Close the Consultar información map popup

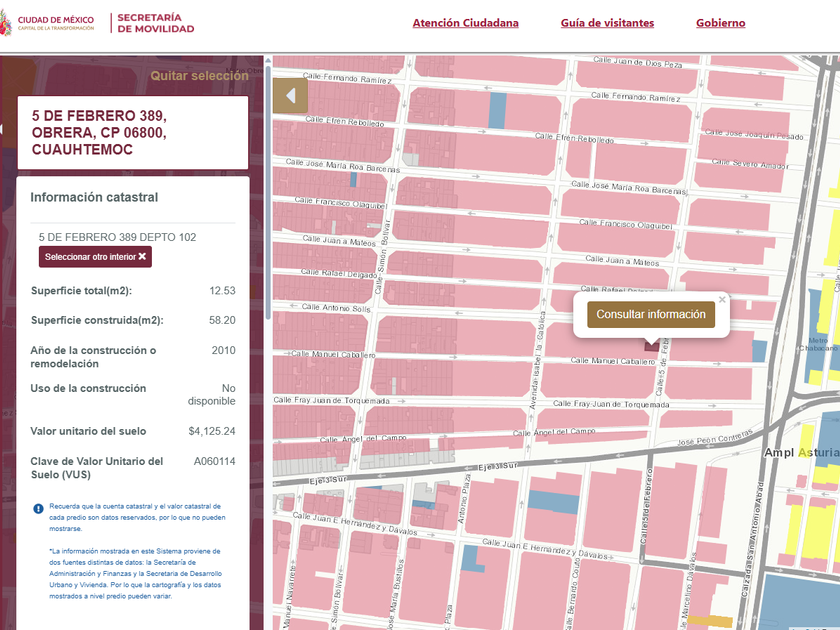[722, 299]
